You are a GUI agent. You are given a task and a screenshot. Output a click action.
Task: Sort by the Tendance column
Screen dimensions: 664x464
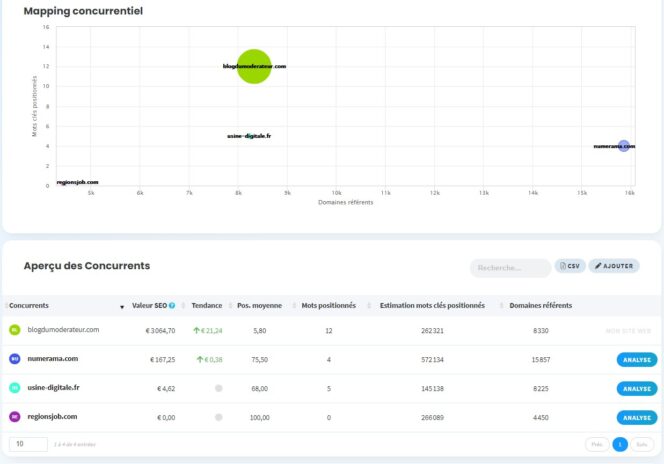click(x=207, y=305)
